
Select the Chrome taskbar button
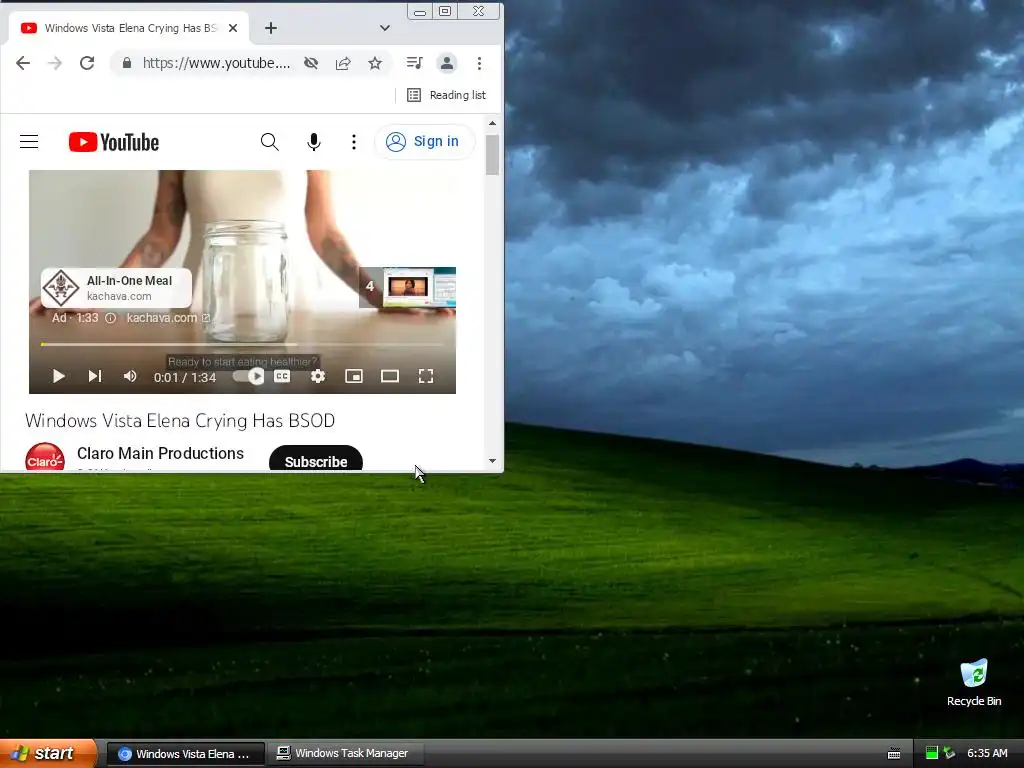coord(185,754)
